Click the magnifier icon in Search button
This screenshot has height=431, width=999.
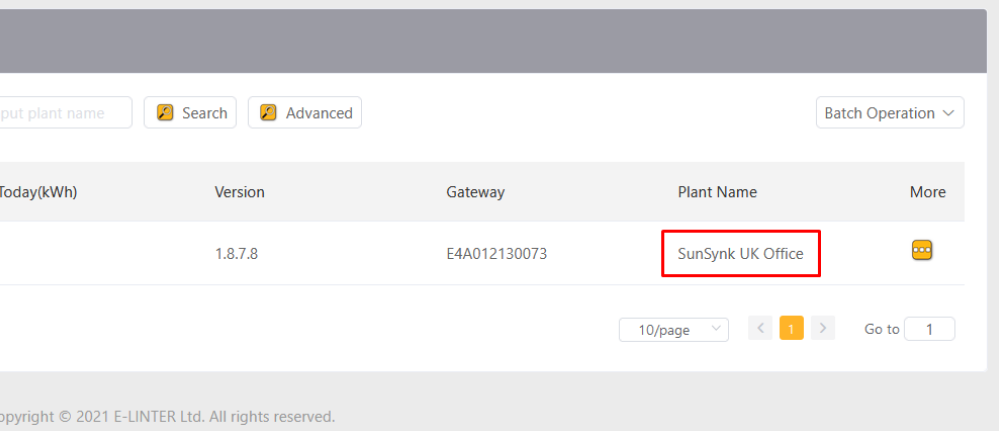coord(165,113)
